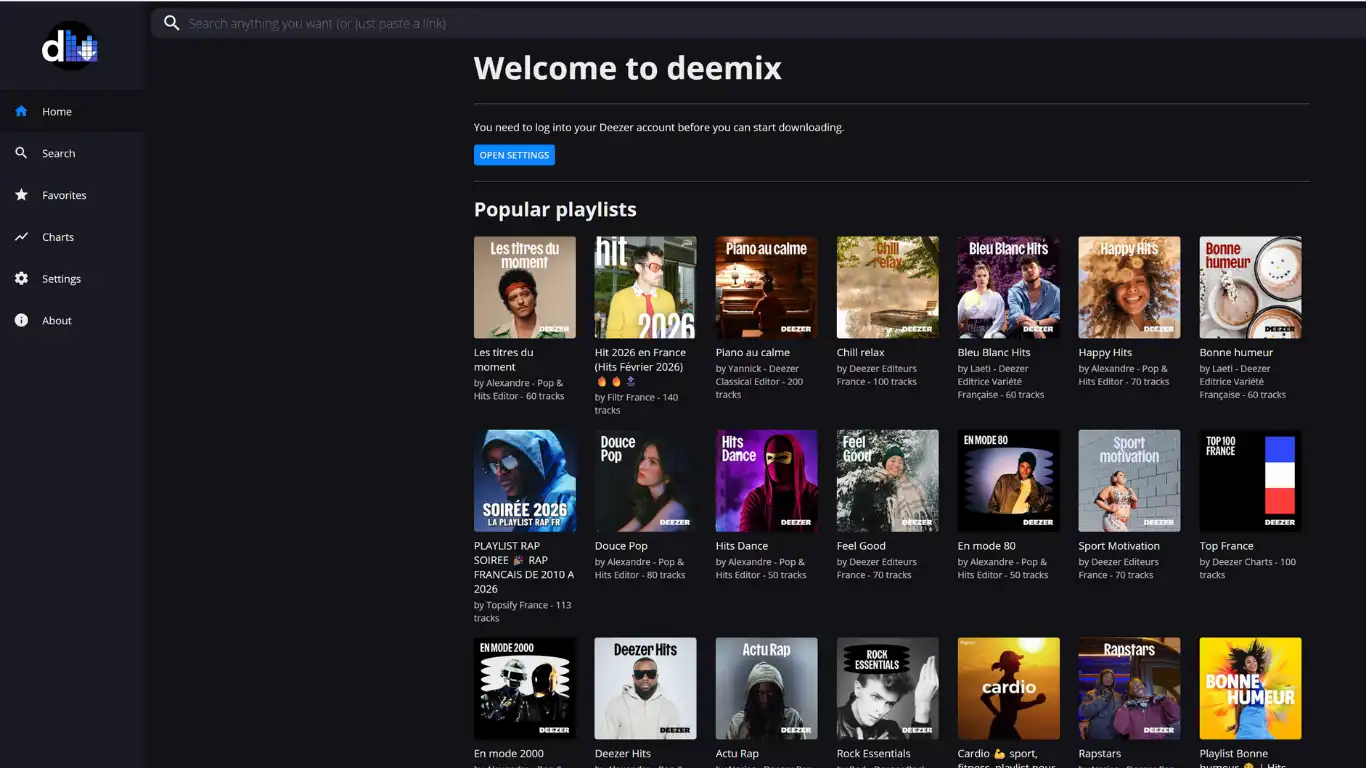The image size is (1366, 768).
Task: Open the Sport Motivation playlist
Action: (x=1129, y=480)
